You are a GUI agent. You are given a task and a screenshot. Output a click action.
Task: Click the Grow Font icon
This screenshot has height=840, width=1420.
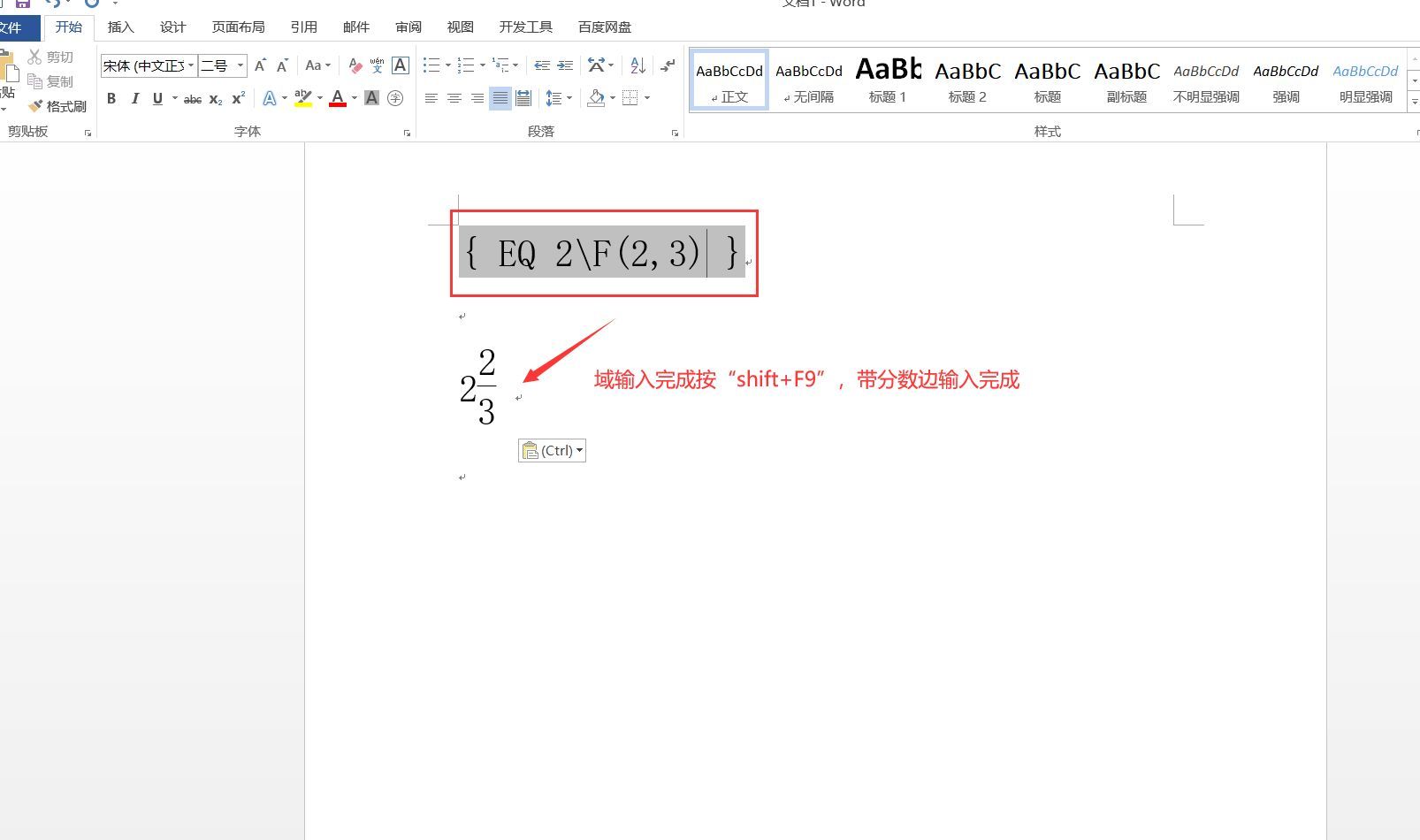260,65
